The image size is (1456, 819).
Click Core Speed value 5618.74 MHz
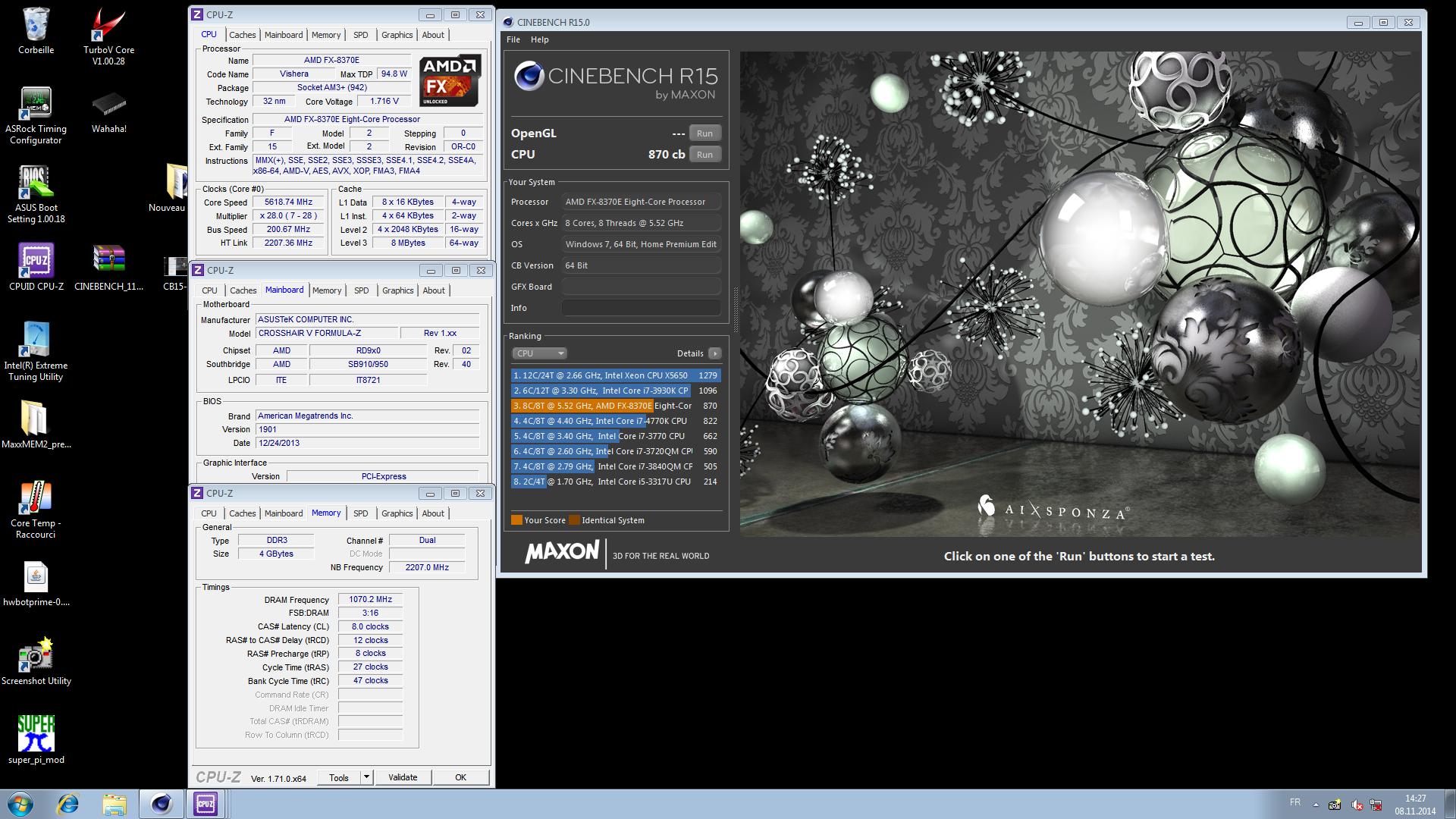pos(288,202)
